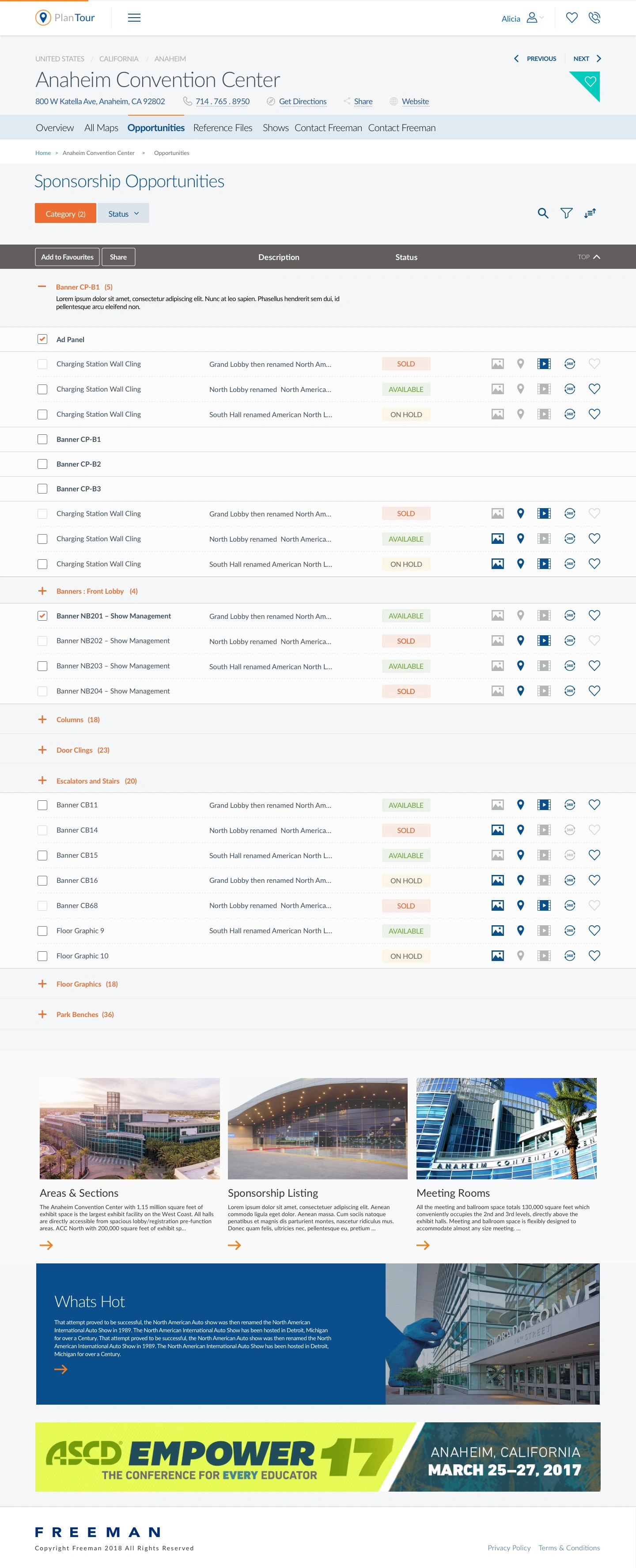This screenshot has height=1568, width=636.
Task: Select the Floor Graphic 10 checkbox
Action: coord(42,956)
